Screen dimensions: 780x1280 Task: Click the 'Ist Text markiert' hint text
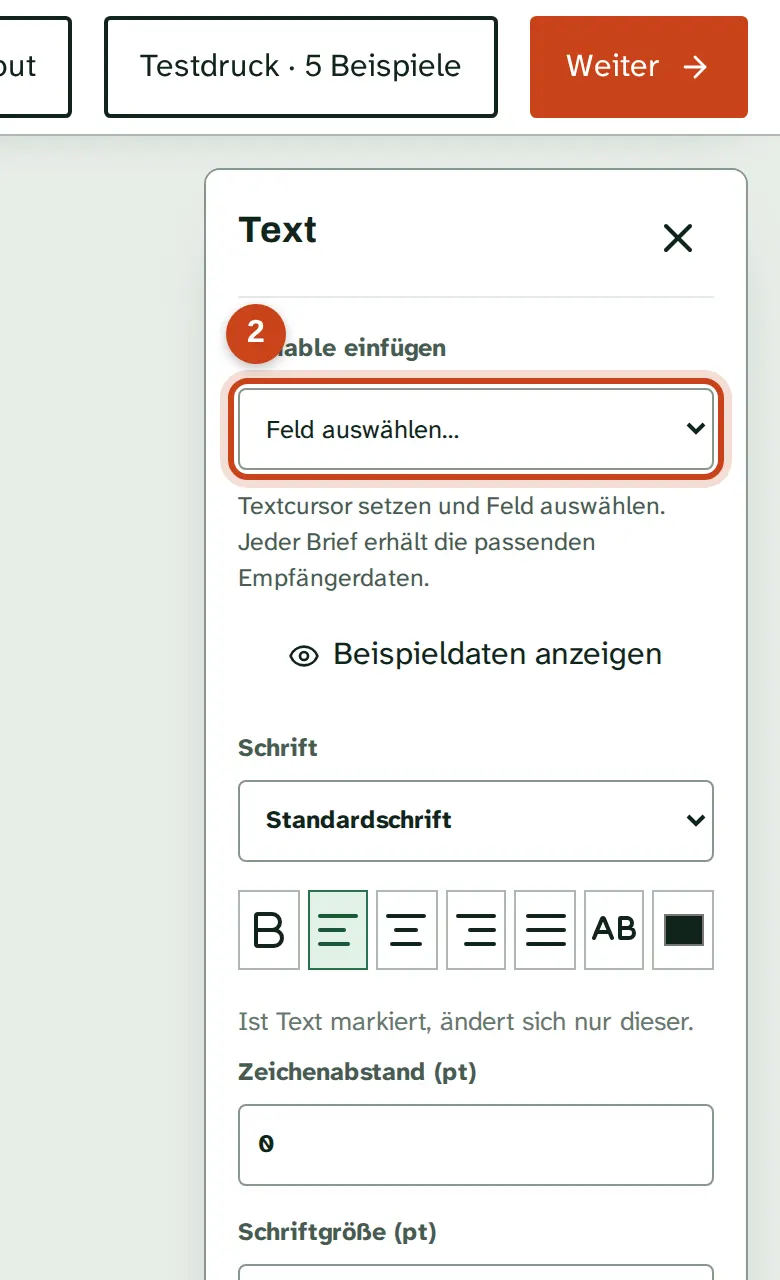pyautogui.click(x=466, y=1022)
